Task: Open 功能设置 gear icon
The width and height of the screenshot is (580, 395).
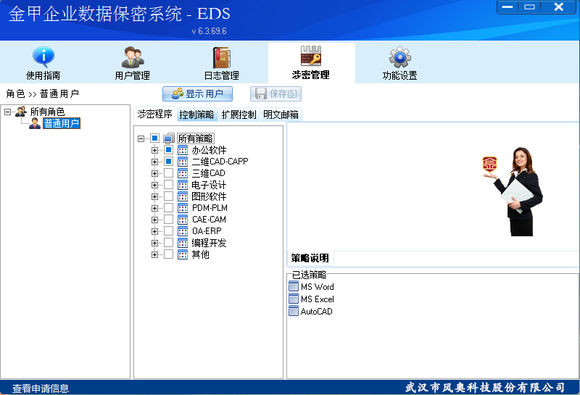Action: pyautogui.click(x=399, y=57)
